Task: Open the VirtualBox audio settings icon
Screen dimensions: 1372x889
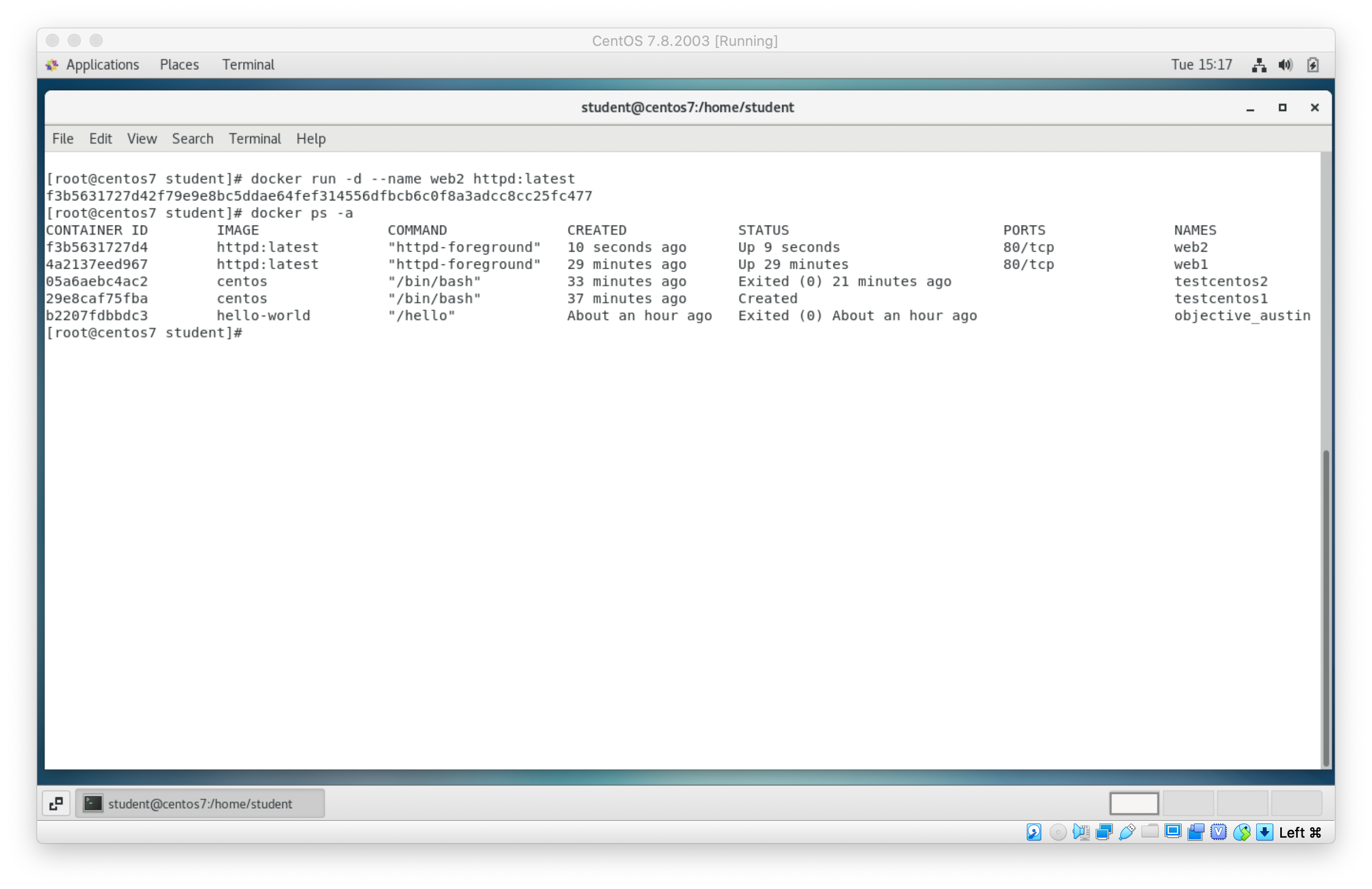Action: click(x=1081, y=832)
